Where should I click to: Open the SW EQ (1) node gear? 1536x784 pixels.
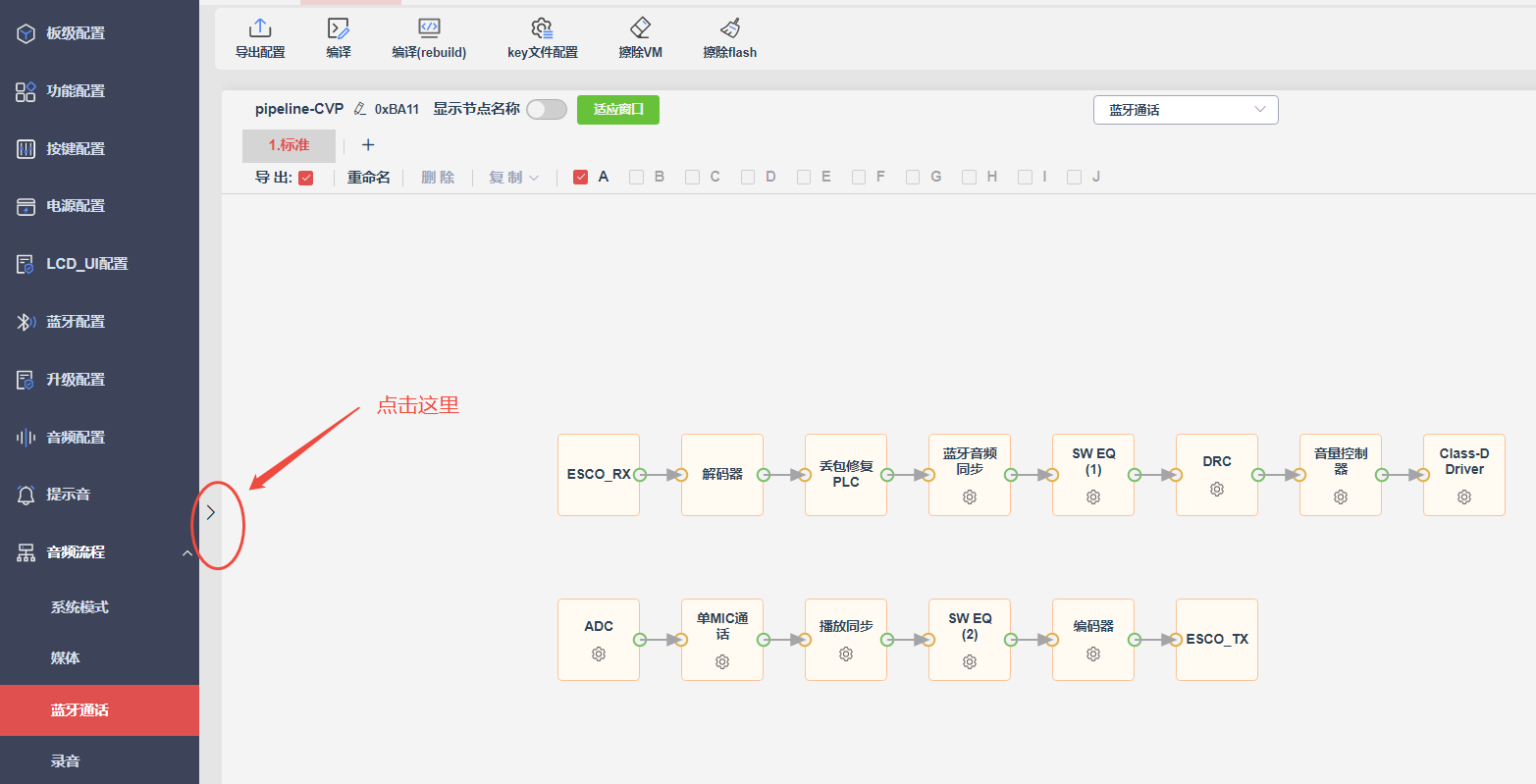tap(1093, 497)
